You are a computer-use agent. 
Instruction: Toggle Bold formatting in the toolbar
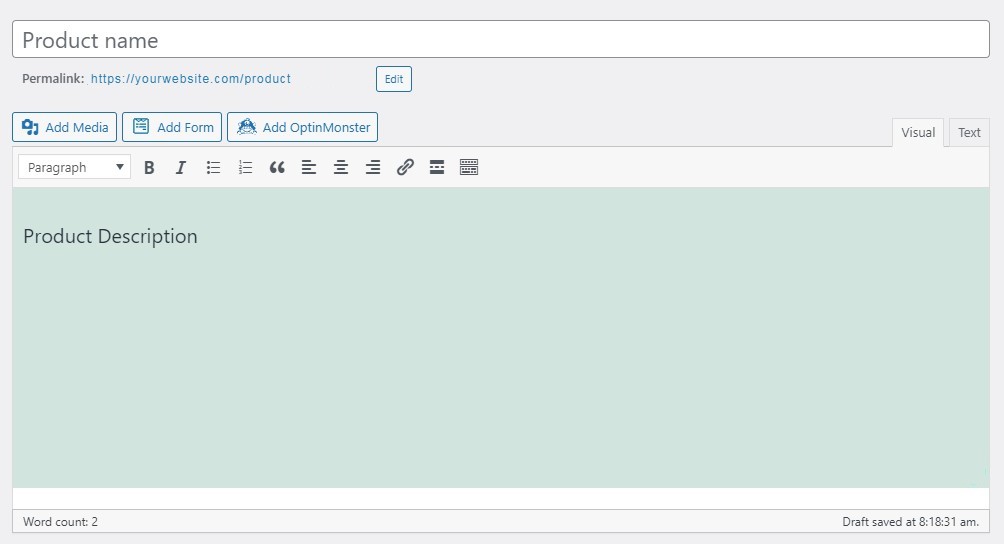coord(149,168)
